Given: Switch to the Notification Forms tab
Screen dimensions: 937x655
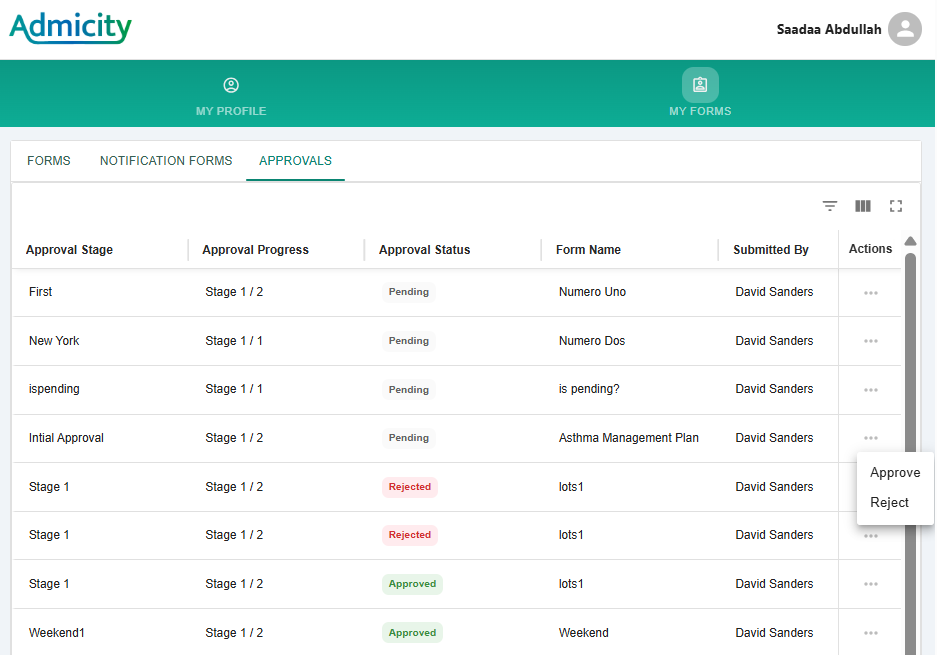Looking at the screenshot, I should pos(166,161).
